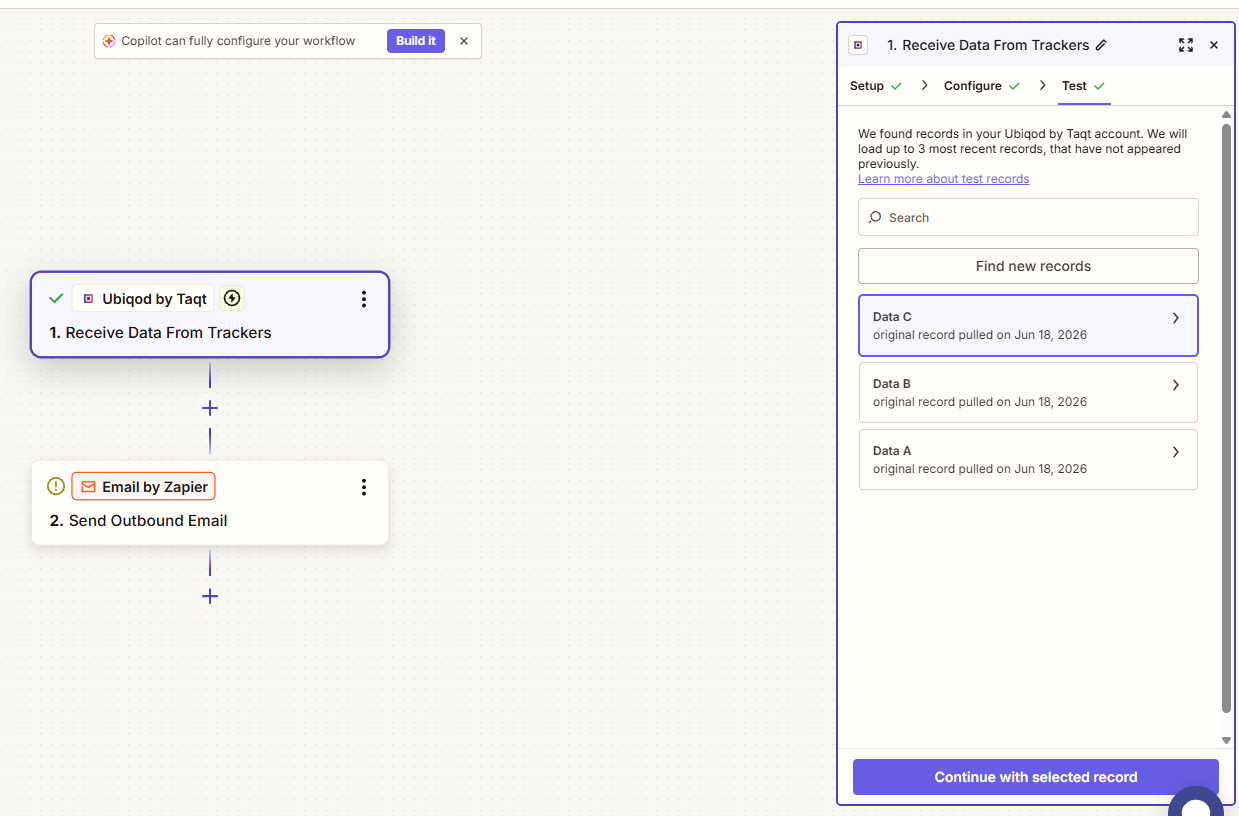Select the Data A record
The image size is (1239, 816).
[x=1028, y=459]
